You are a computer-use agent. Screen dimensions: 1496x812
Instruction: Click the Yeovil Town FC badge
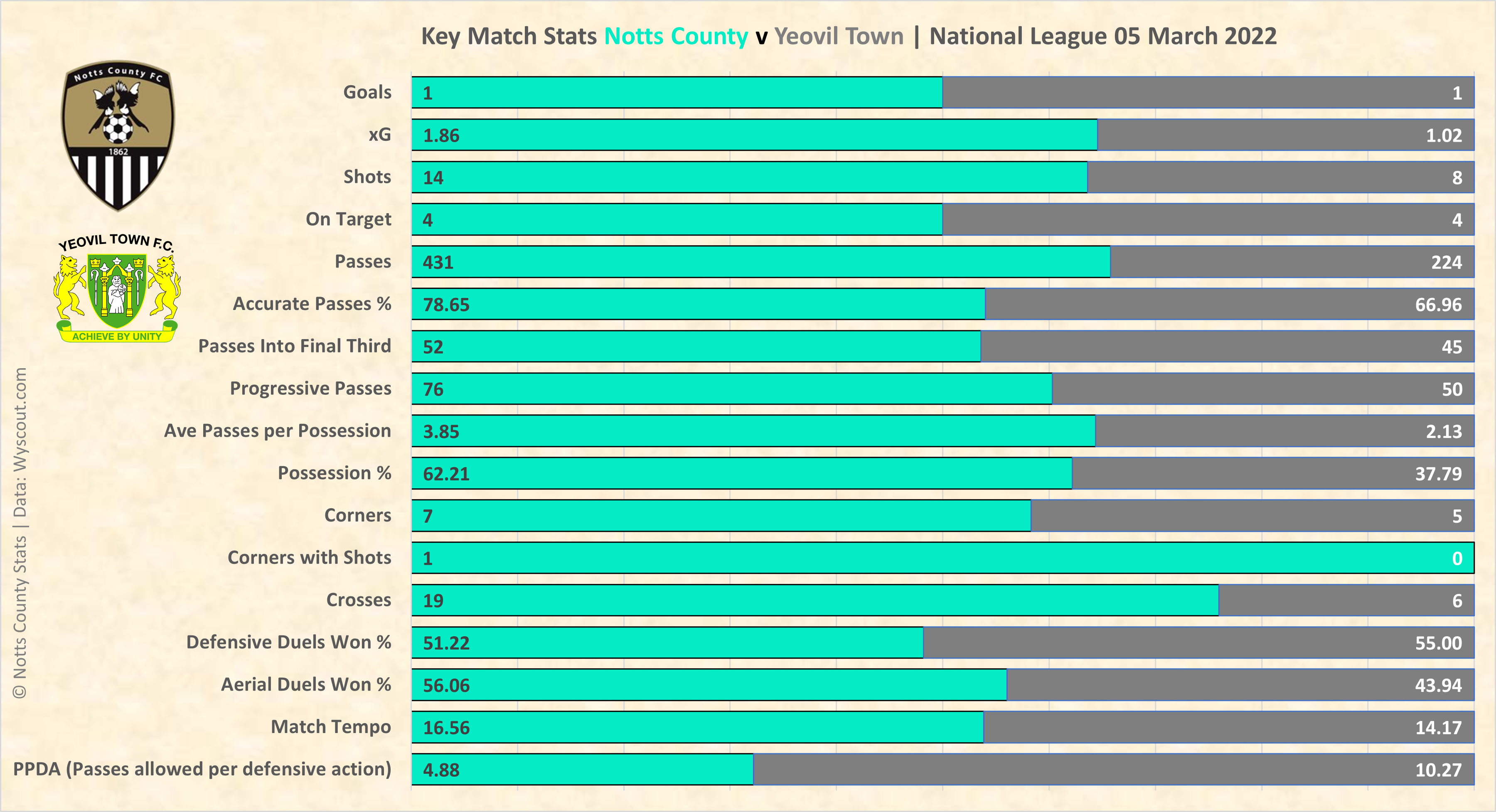pos(117,289)
